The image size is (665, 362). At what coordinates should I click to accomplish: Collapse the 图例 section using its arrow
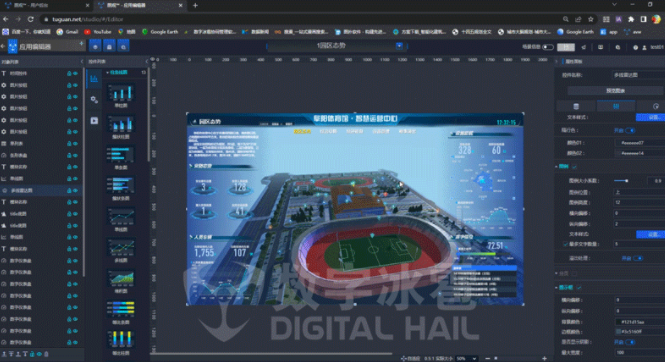coord(556,167)
